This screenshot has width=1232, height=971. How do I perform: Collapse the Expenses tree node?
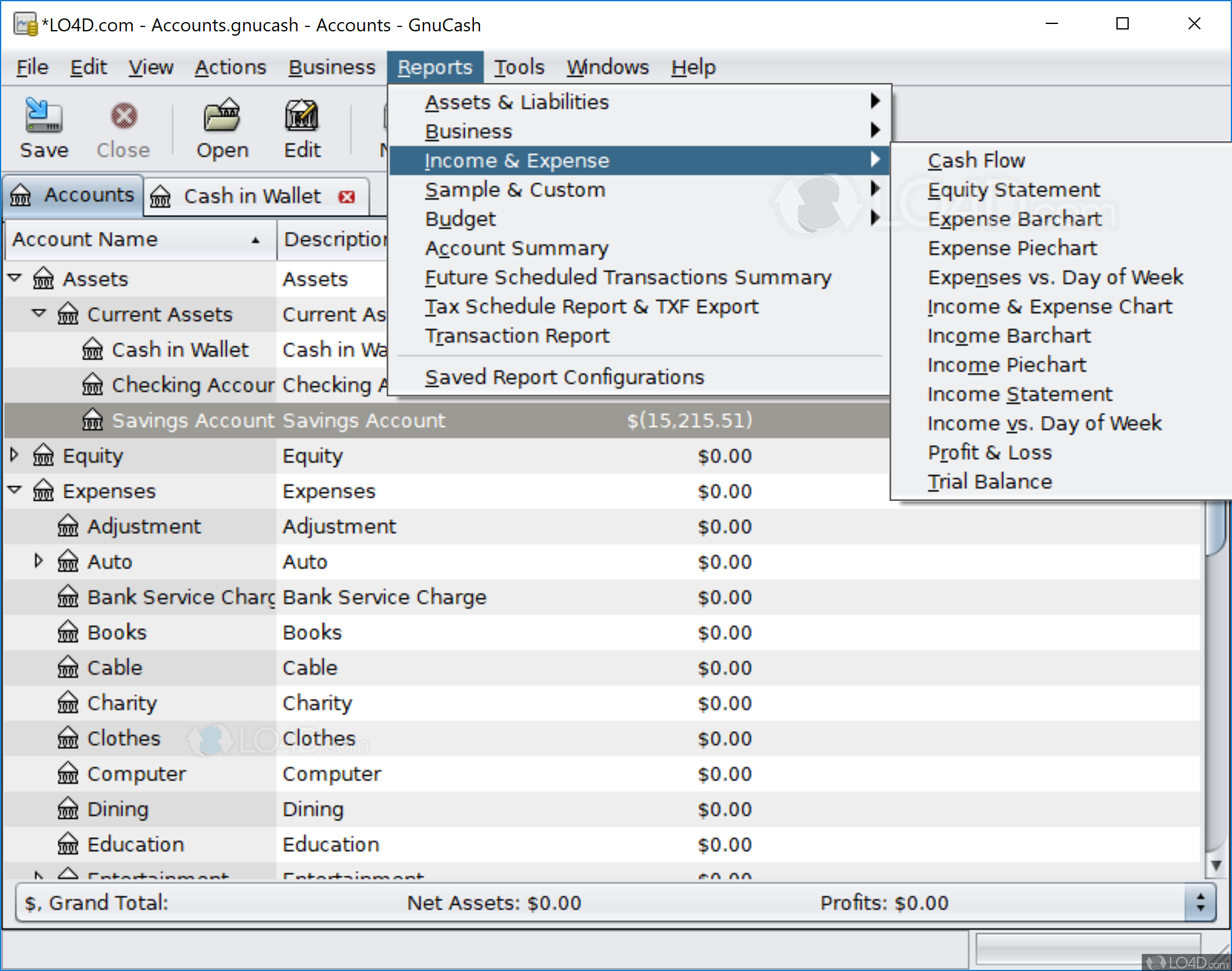(15, 490)
